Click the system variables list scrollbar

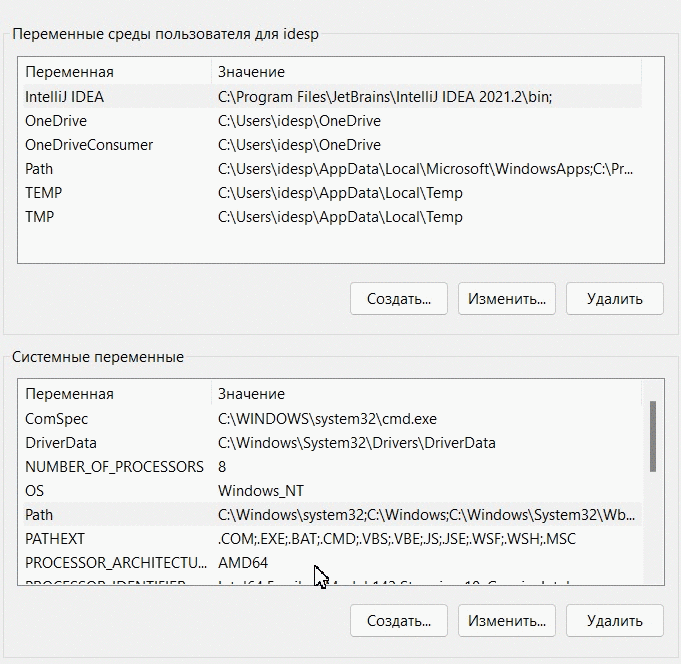point(652,436)
